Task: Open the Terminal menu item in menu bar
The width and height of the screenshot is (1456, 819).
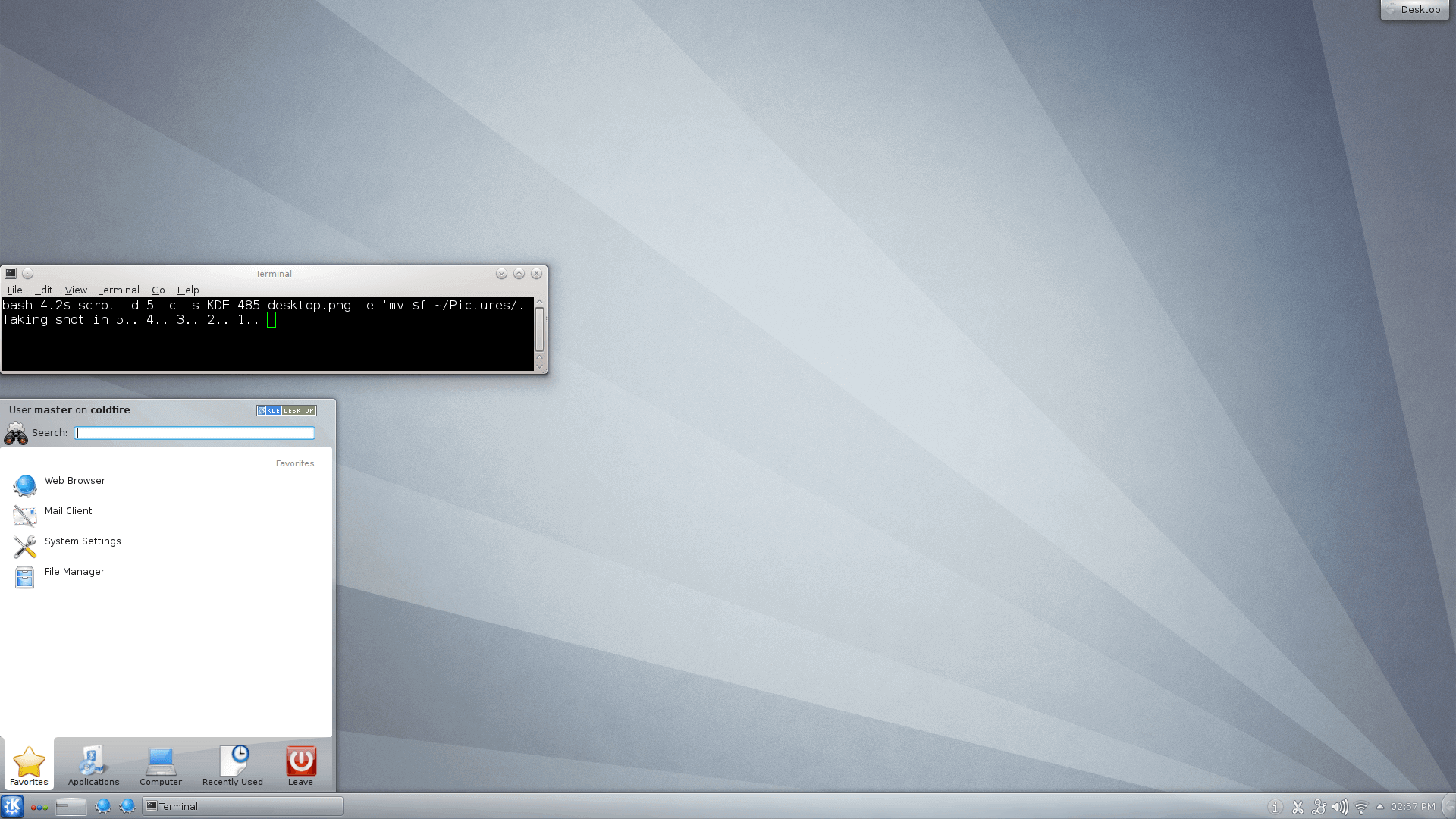Action: click(118, 290)
